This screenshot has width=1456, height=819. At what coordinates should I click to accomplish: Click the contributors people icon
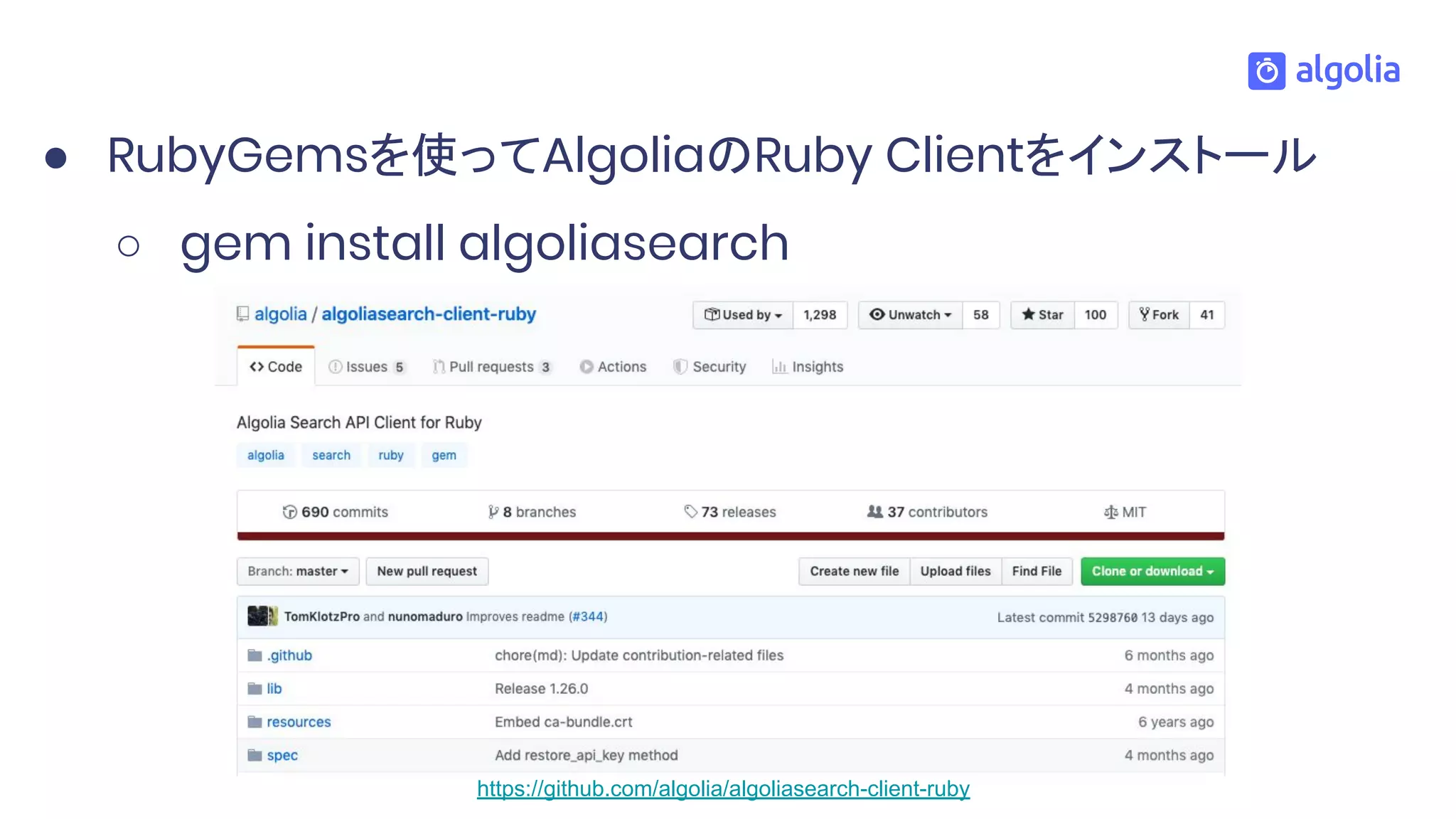pyautogui.click(x=875, y=512)
